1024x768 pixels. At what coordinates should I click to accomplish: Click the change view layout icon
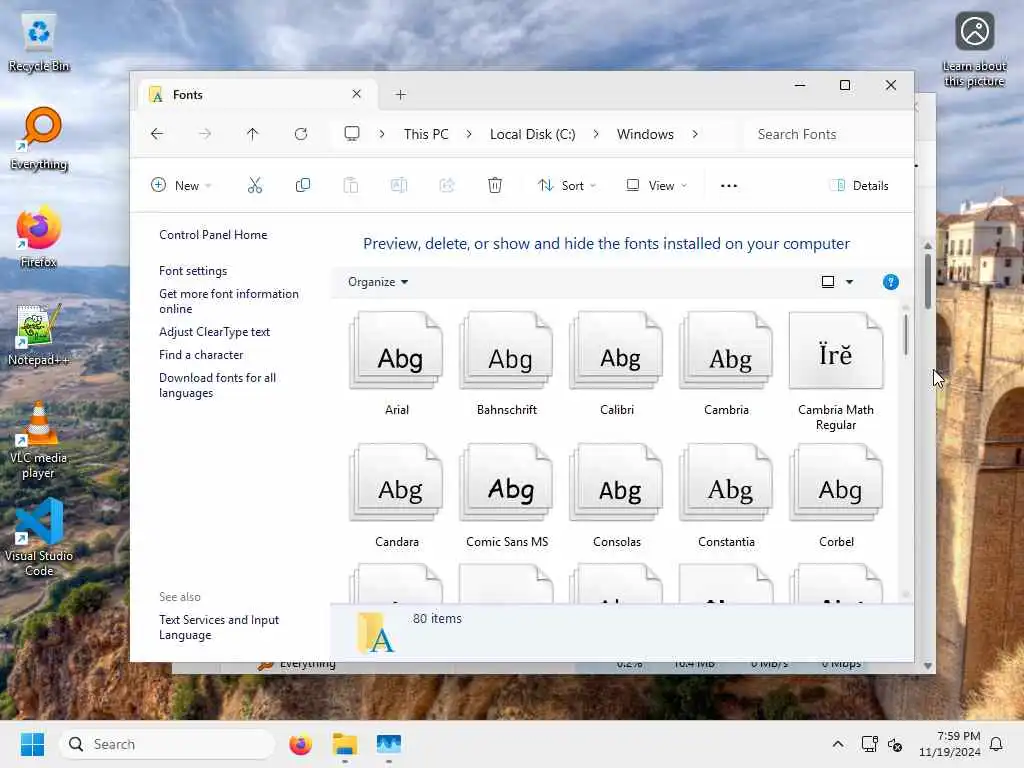(827, 281)
